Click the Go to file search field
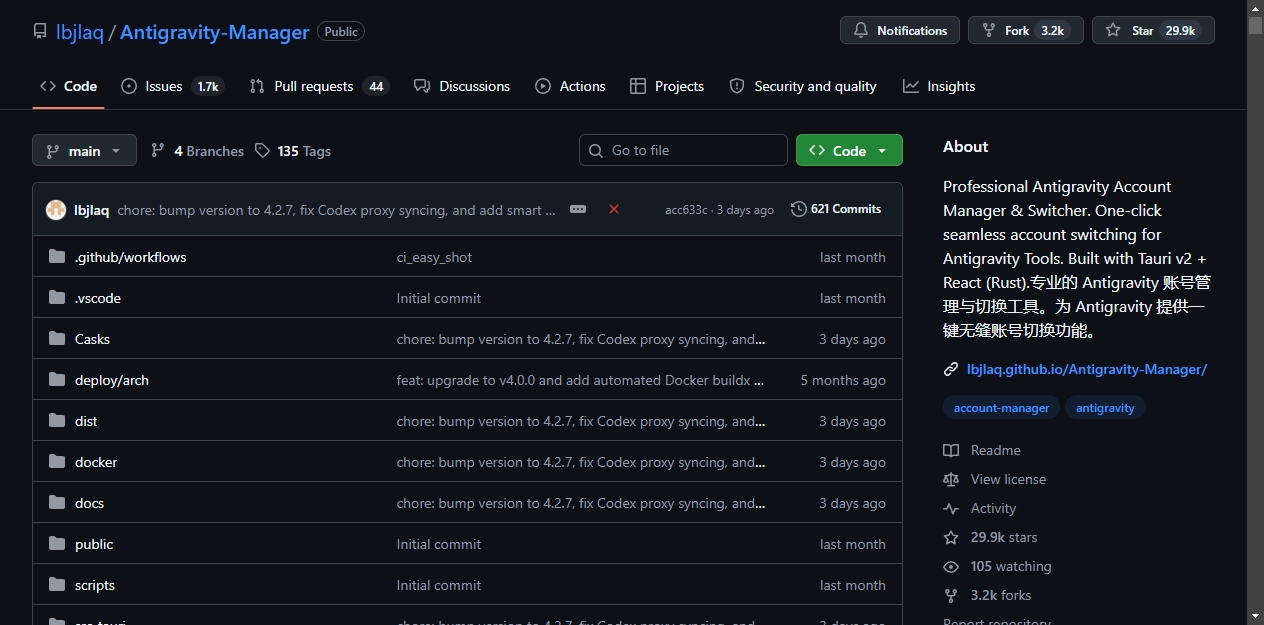 coord(683,150)
